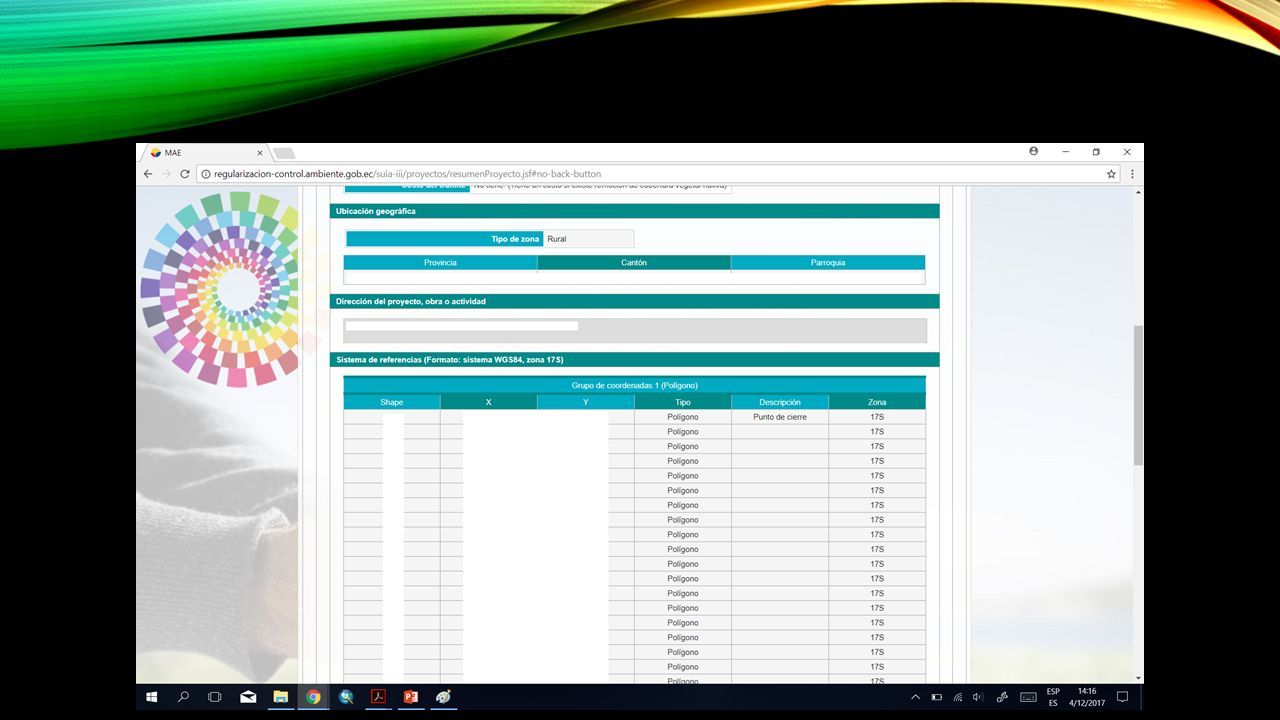Click Grupo de coordenadas 1 (Polígono) header
This screenshot has width=1280, height=720.
(634, 385)
